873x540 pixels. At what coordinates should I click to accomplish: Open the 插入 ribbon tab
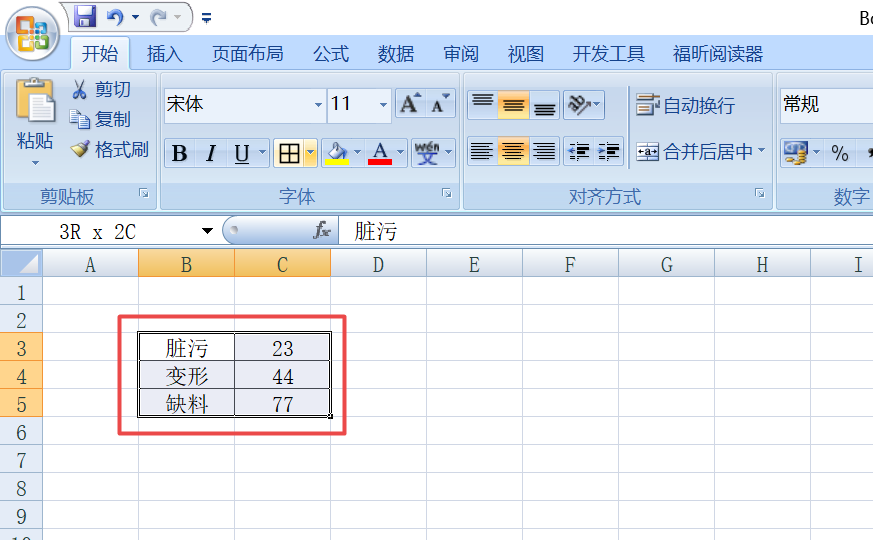point(165,54)
